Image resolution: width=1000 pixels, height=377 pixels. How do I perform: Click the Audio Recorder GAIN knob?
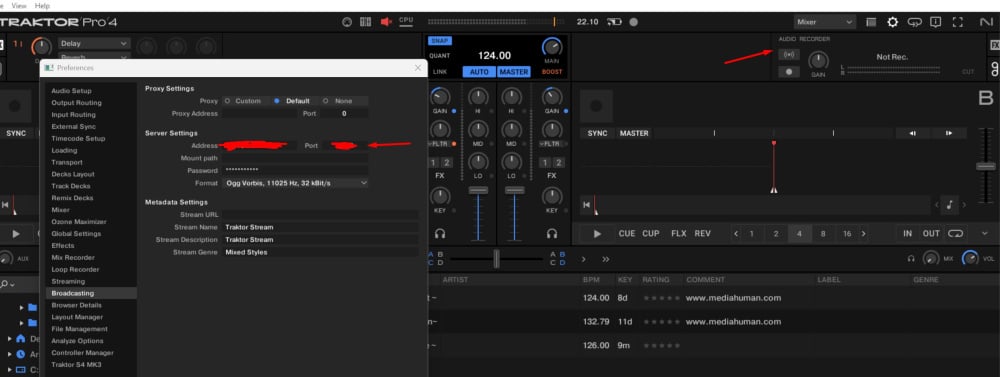click(x=818, y=61)
